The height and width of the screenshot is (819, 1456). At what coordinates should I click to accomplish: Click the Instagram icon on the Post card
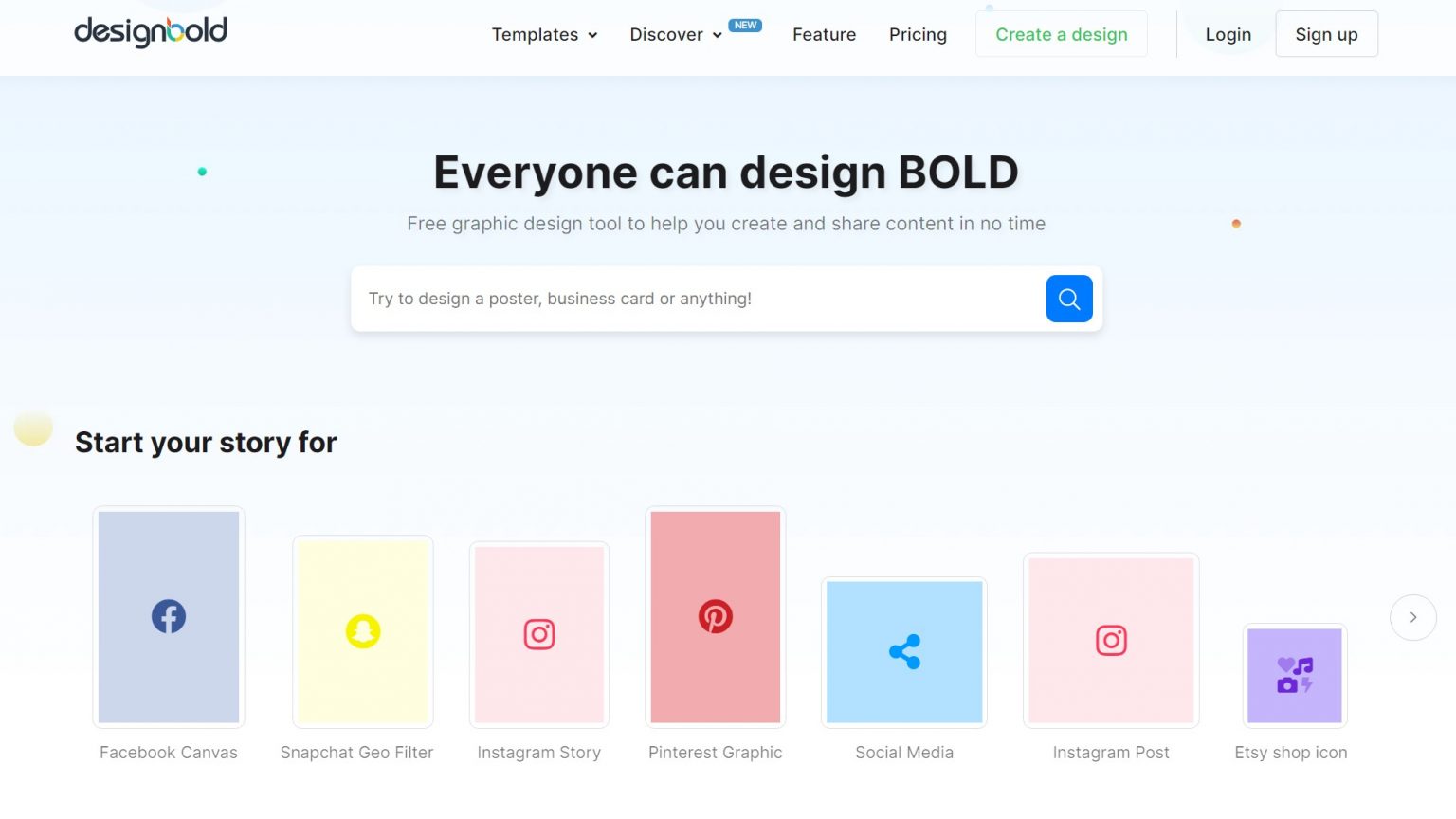(x=1111, y=641)
